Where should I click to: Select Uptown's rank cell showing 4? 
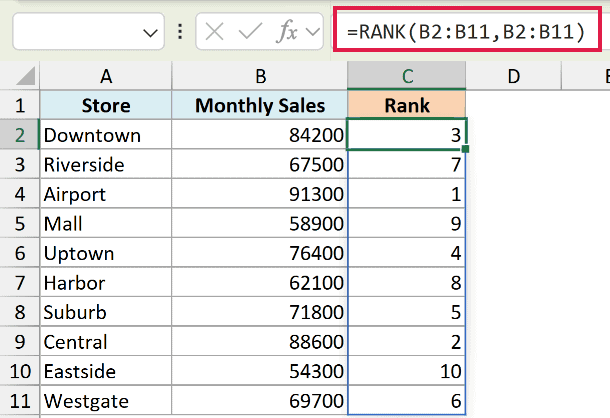click(407, 253)
